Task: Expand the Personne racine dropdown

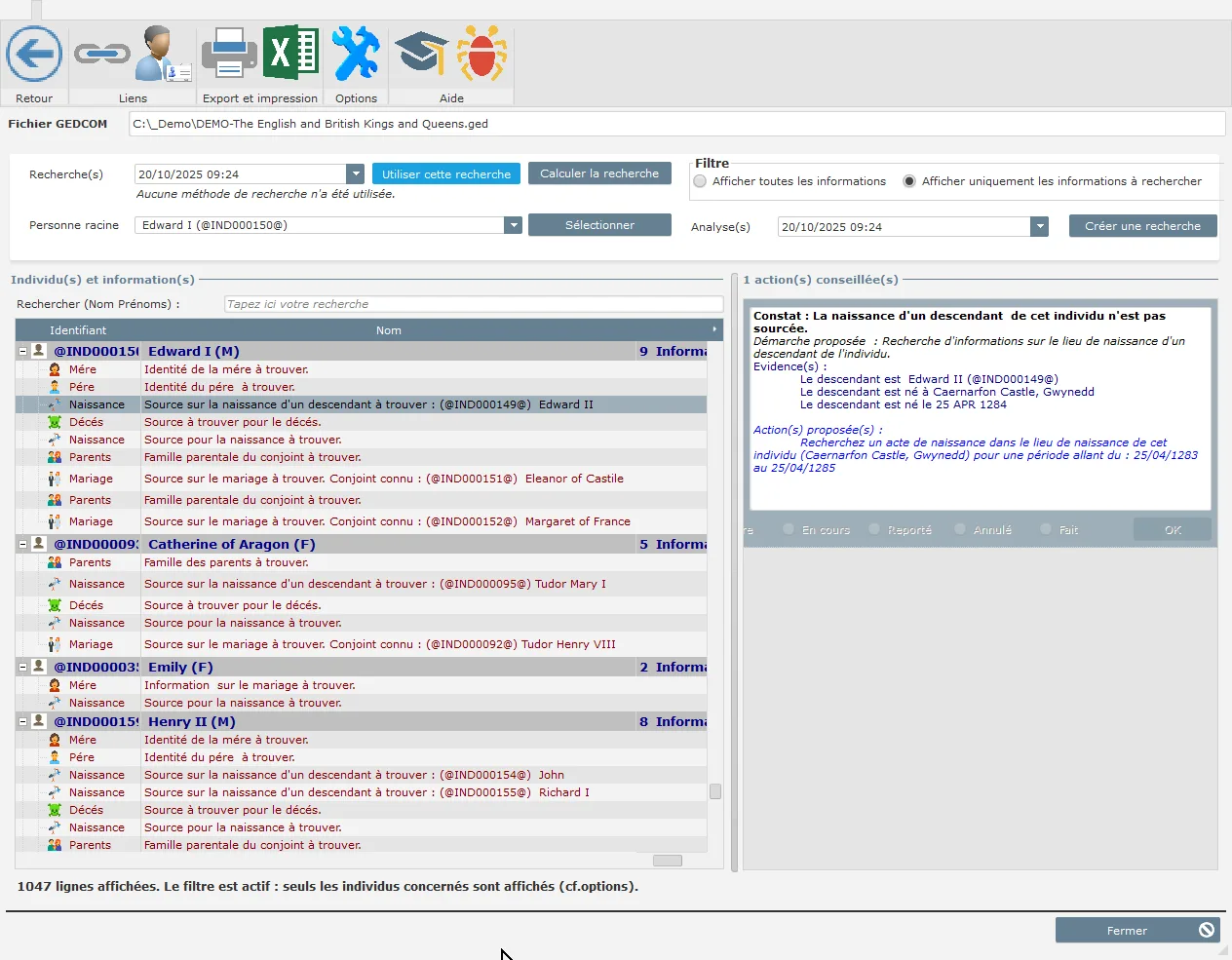Action: (x=513, y=225)
